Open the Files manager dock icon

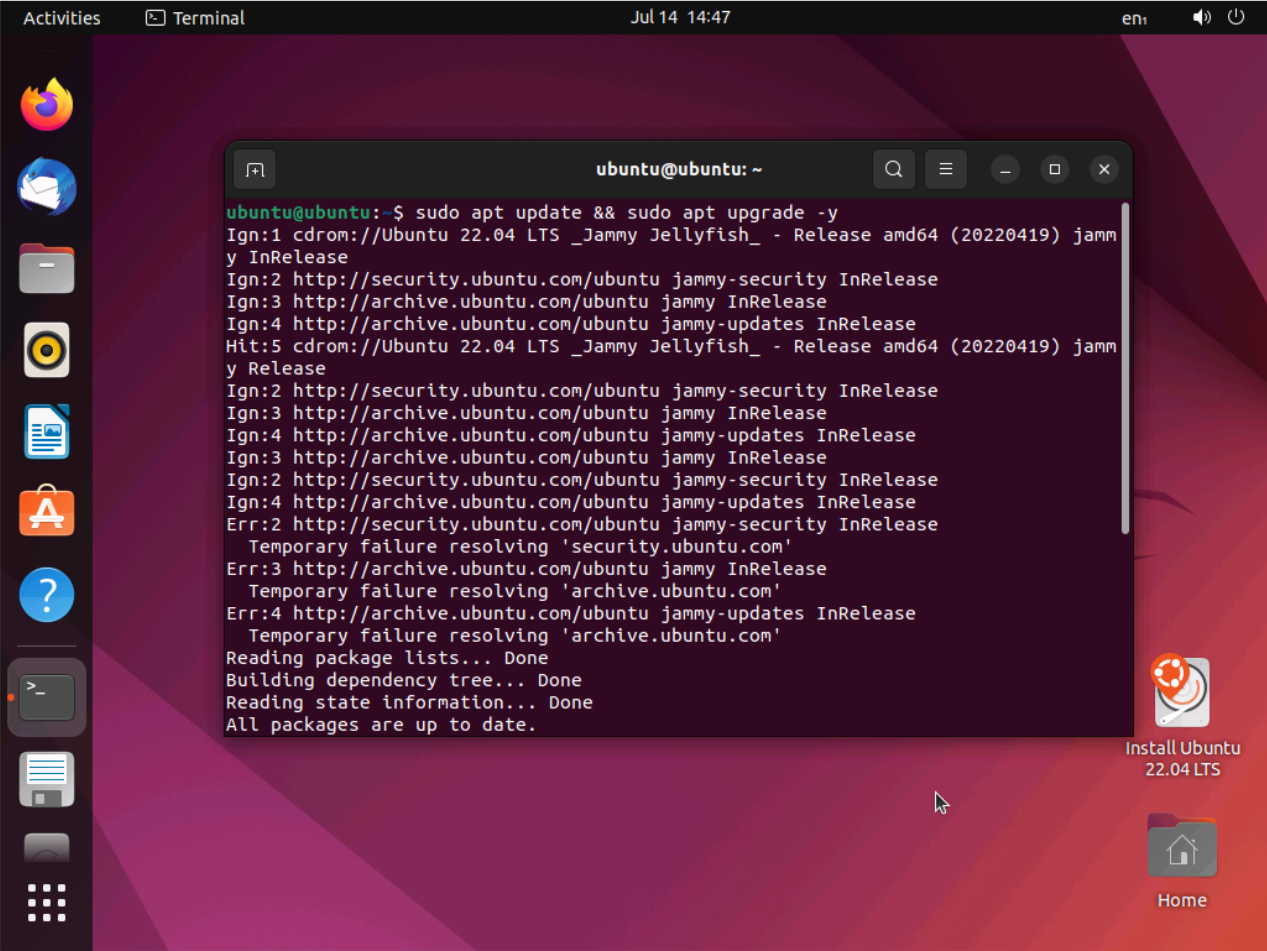(x=47, y=268)
